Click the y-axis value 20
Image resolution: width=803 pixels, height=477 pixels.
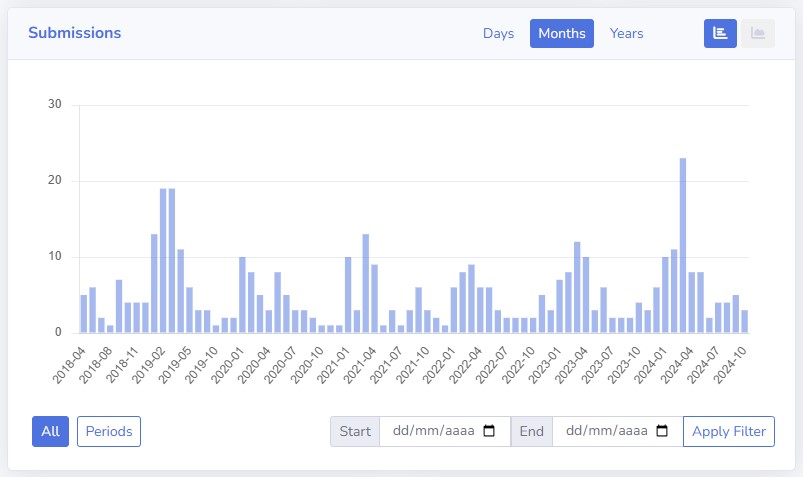click(55, 180)
